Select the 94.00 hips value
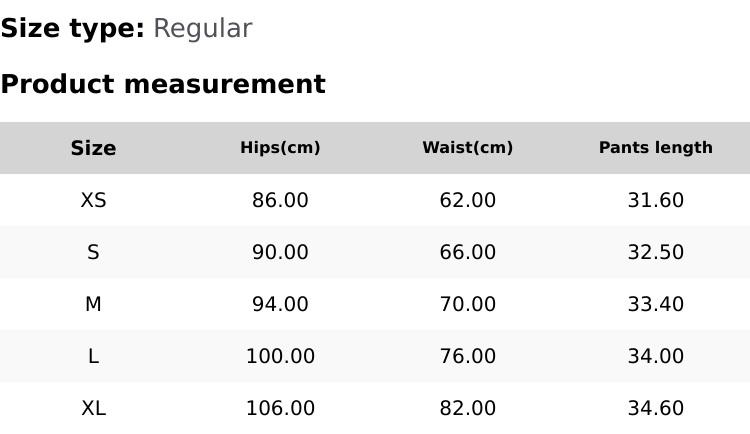Image resolution: width=750 pixels, height=434 pixels. click(280, 305)
